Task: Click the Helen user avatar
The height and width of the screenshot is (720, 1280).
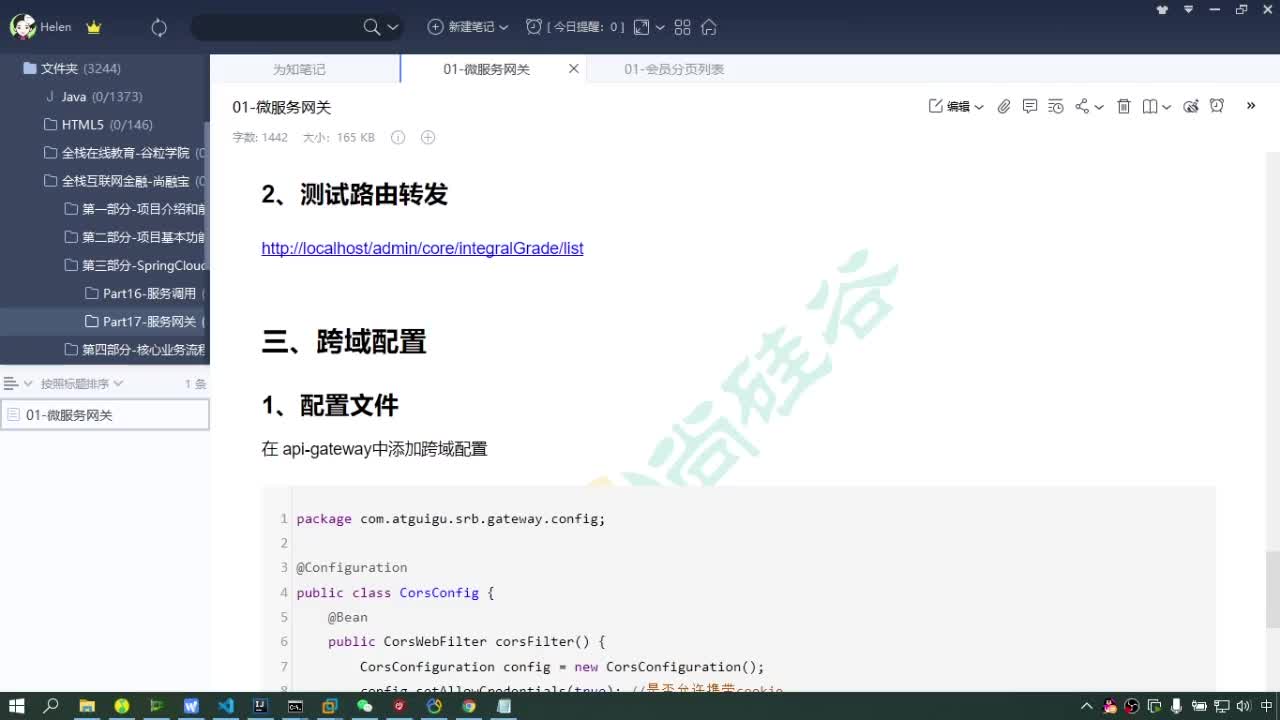Action: [22, 27]
